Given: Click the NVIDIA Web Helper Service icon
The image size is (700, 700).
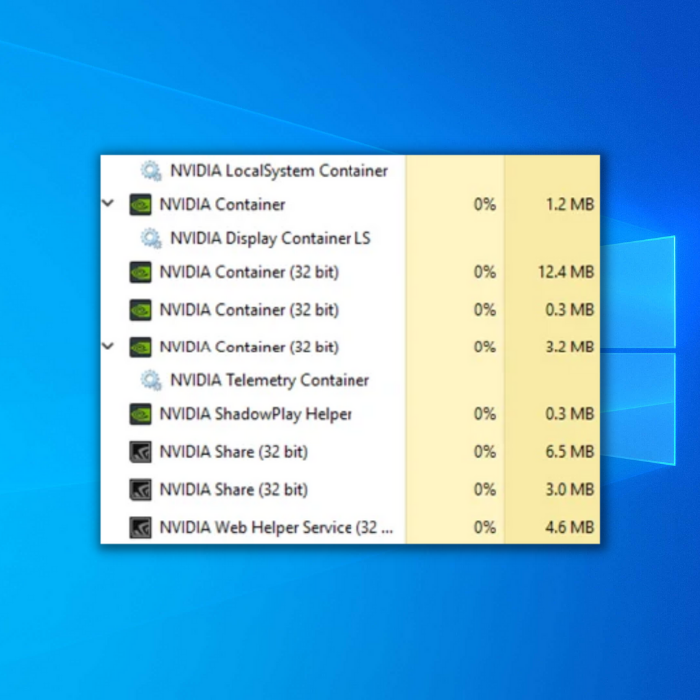Looking at the screenshot, I should pyautogui.click(x=140, y=528).
